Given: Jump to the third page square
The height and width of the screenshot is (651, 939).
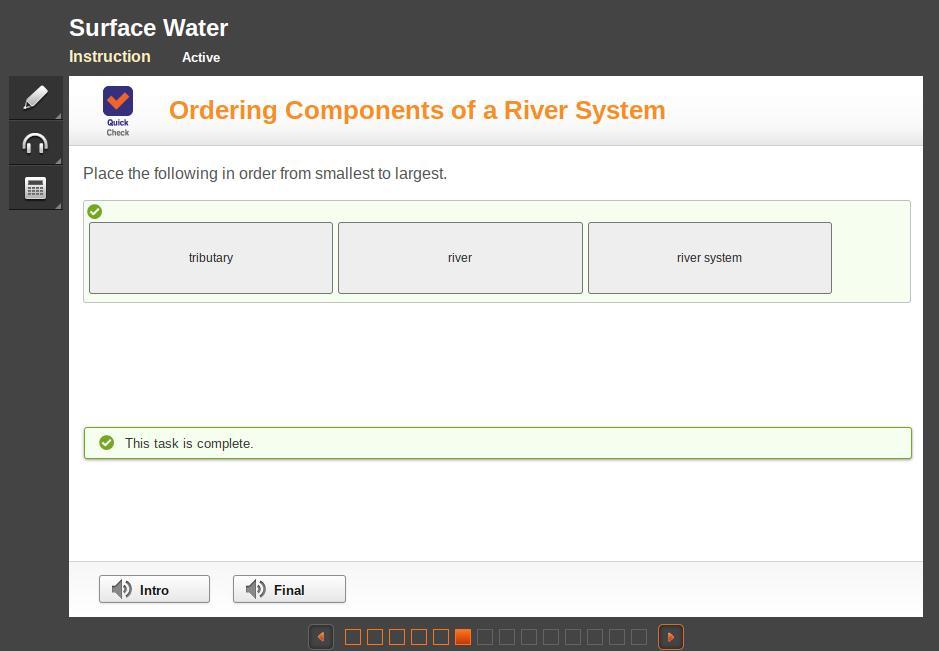Looking at the screenshot, I should tap(397, 637).
